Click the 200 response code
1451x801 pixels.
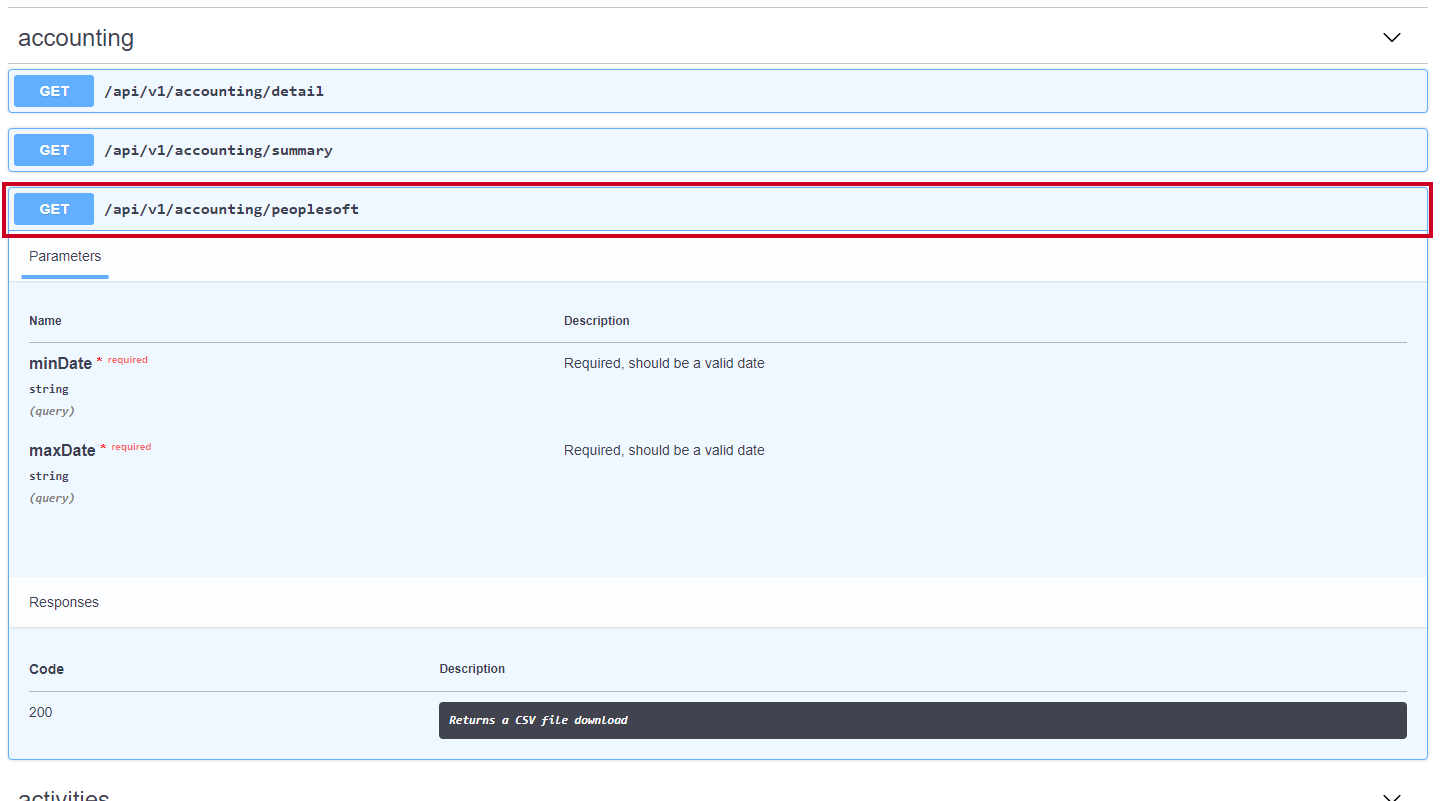click(41, 712)
